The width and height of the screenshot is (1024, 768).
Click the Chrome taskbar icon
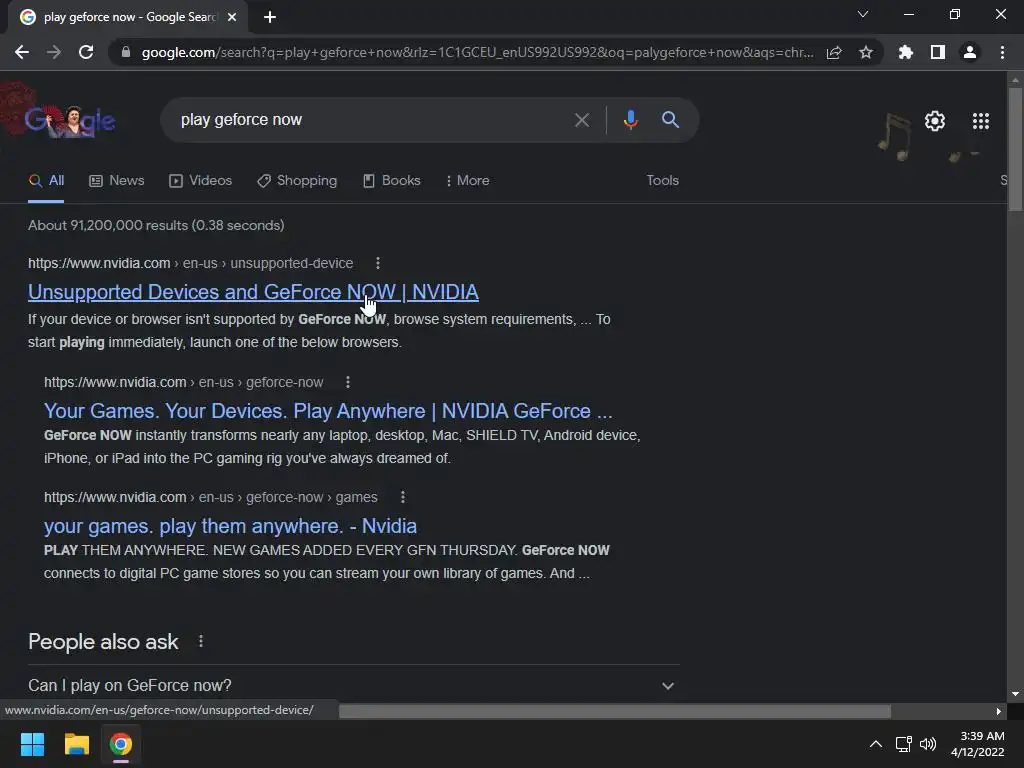(x=120, y=744)
